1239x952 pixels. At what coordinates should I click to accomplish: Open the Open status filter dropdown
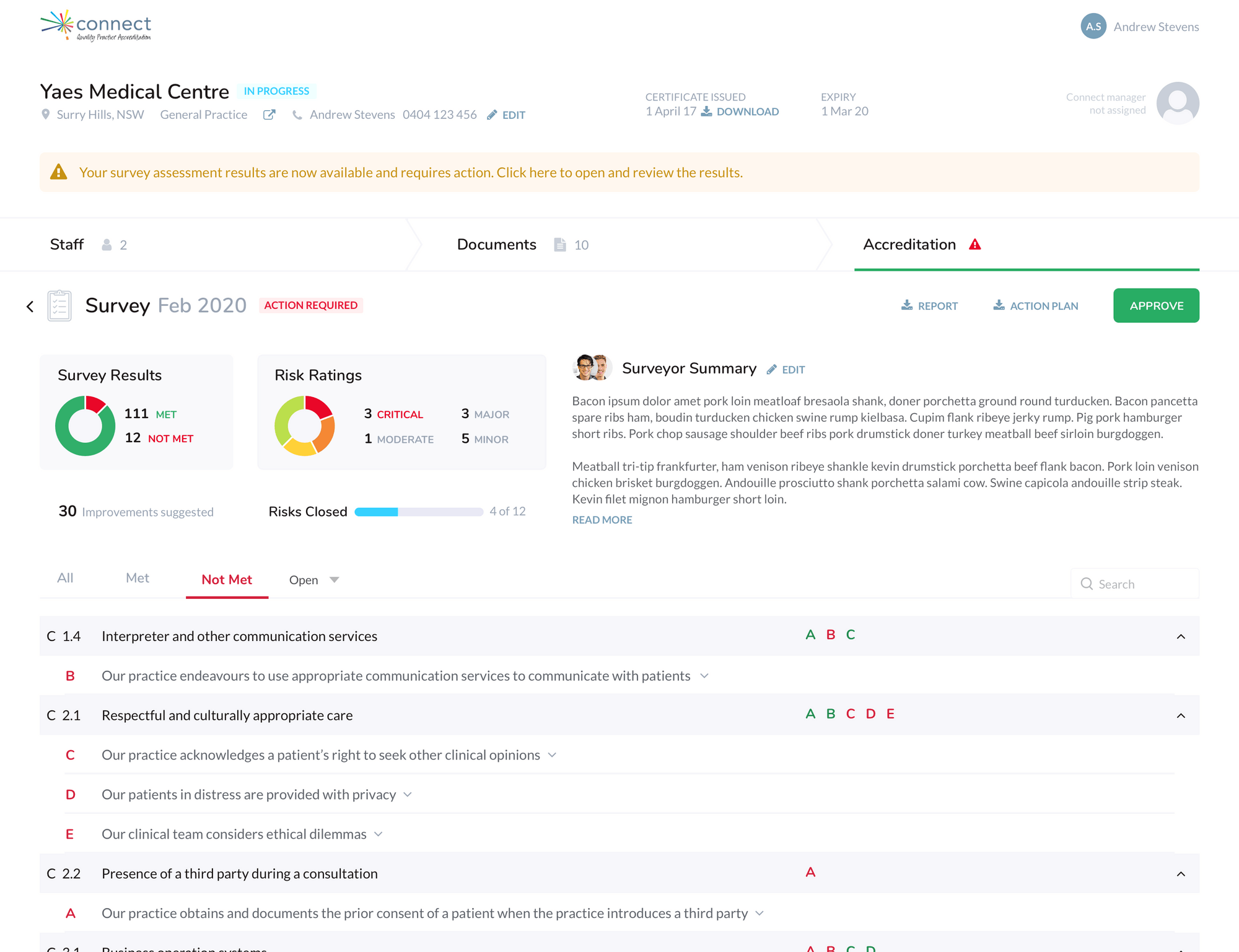tap(314, 580)
